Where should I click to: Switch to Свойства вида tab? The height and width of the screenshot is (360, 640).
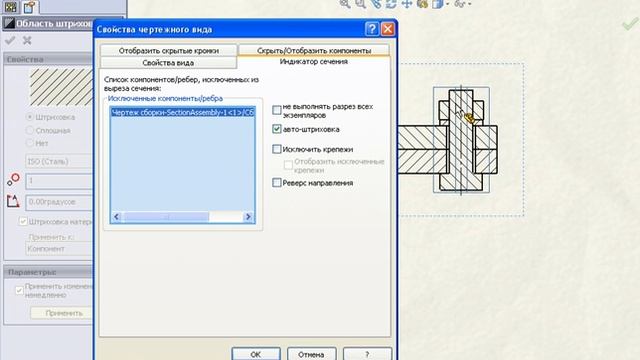coord(168,63)
